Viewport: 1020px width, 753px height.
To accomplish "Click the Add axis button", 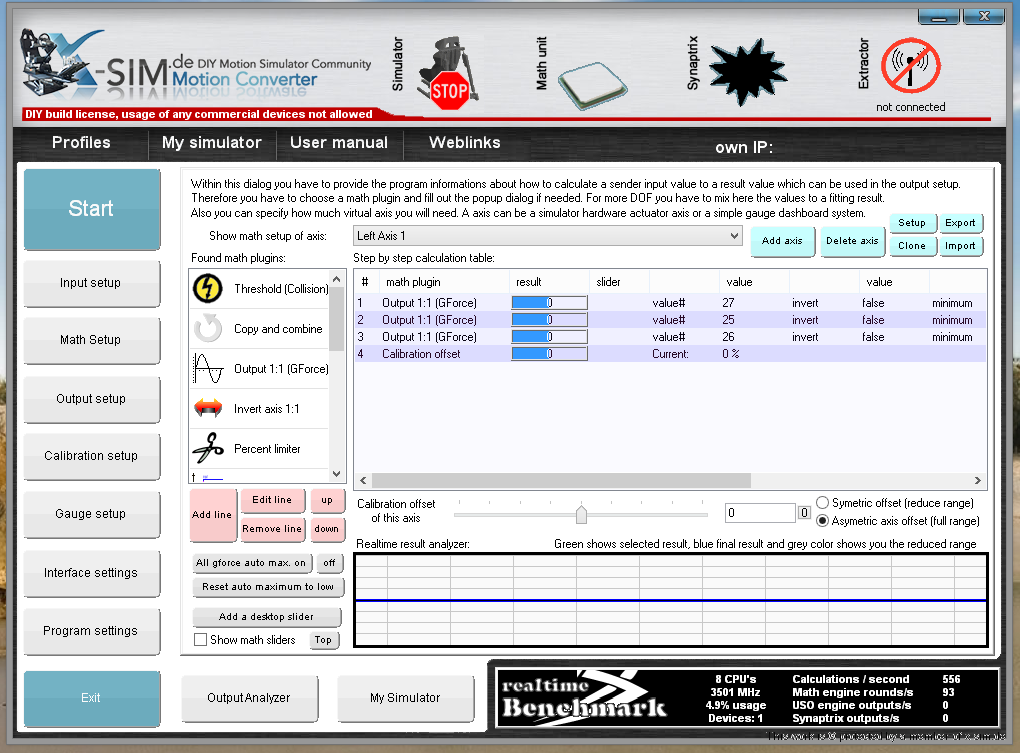I will (782, 241).
